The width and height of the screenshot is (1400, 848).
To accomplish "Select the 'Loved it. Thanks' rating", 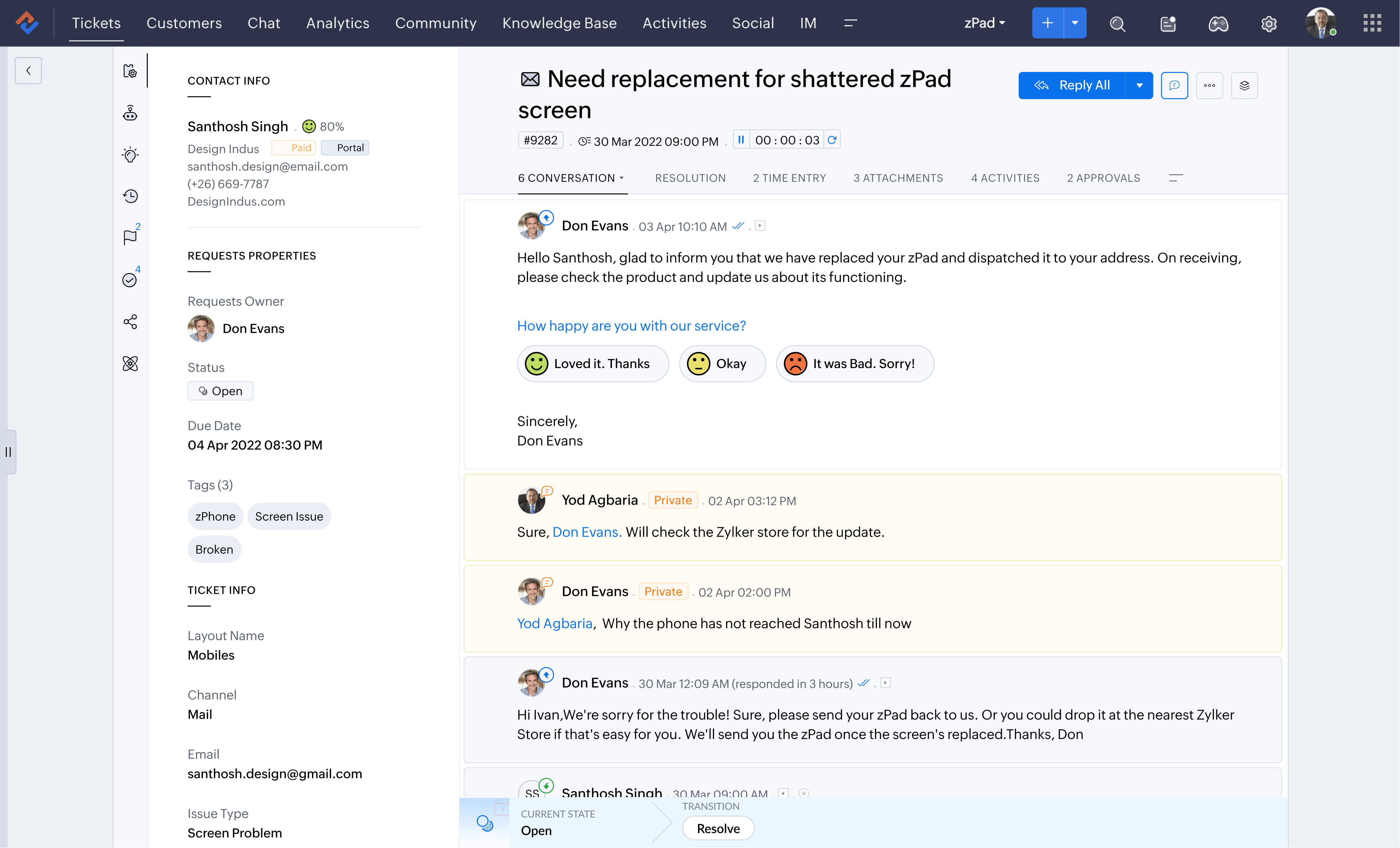I will tap(592, 364).
